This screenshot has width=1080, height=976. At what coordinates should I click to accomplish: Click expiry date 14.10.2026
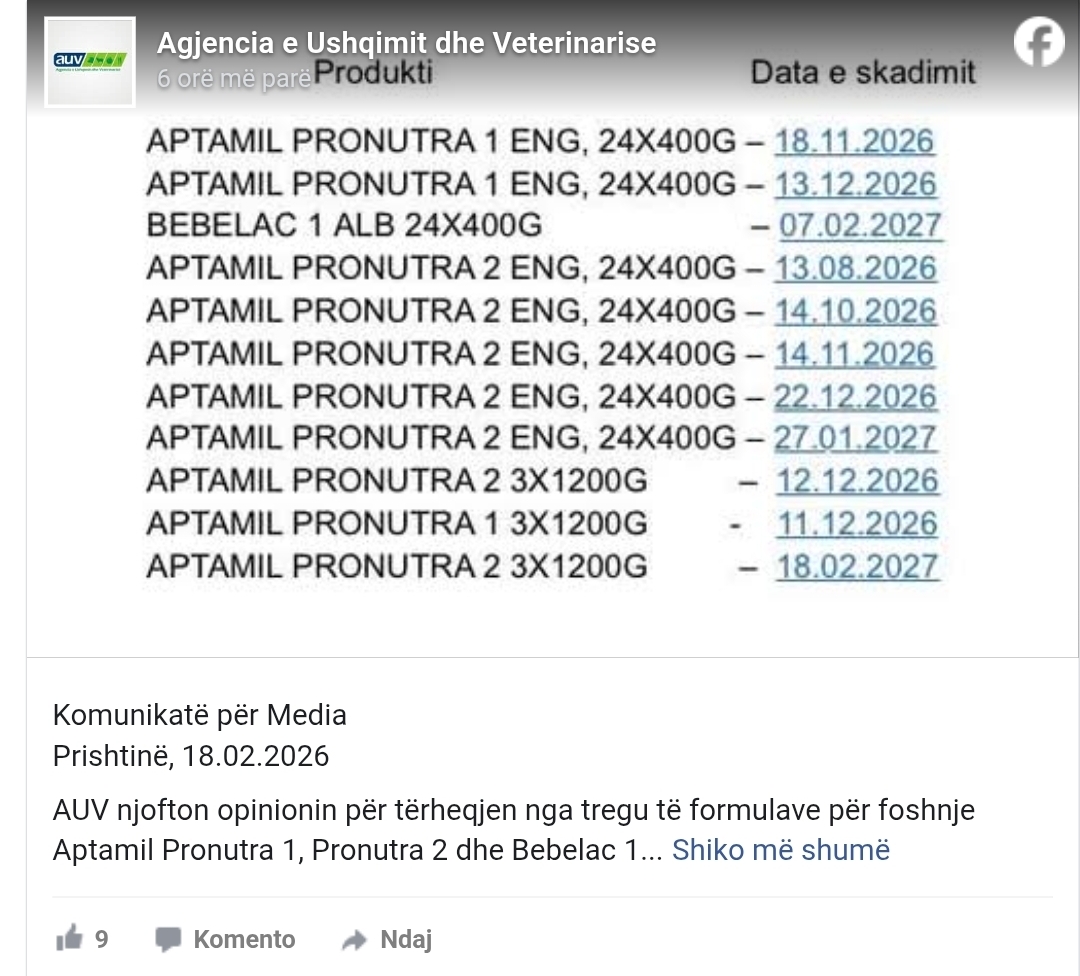855,311
